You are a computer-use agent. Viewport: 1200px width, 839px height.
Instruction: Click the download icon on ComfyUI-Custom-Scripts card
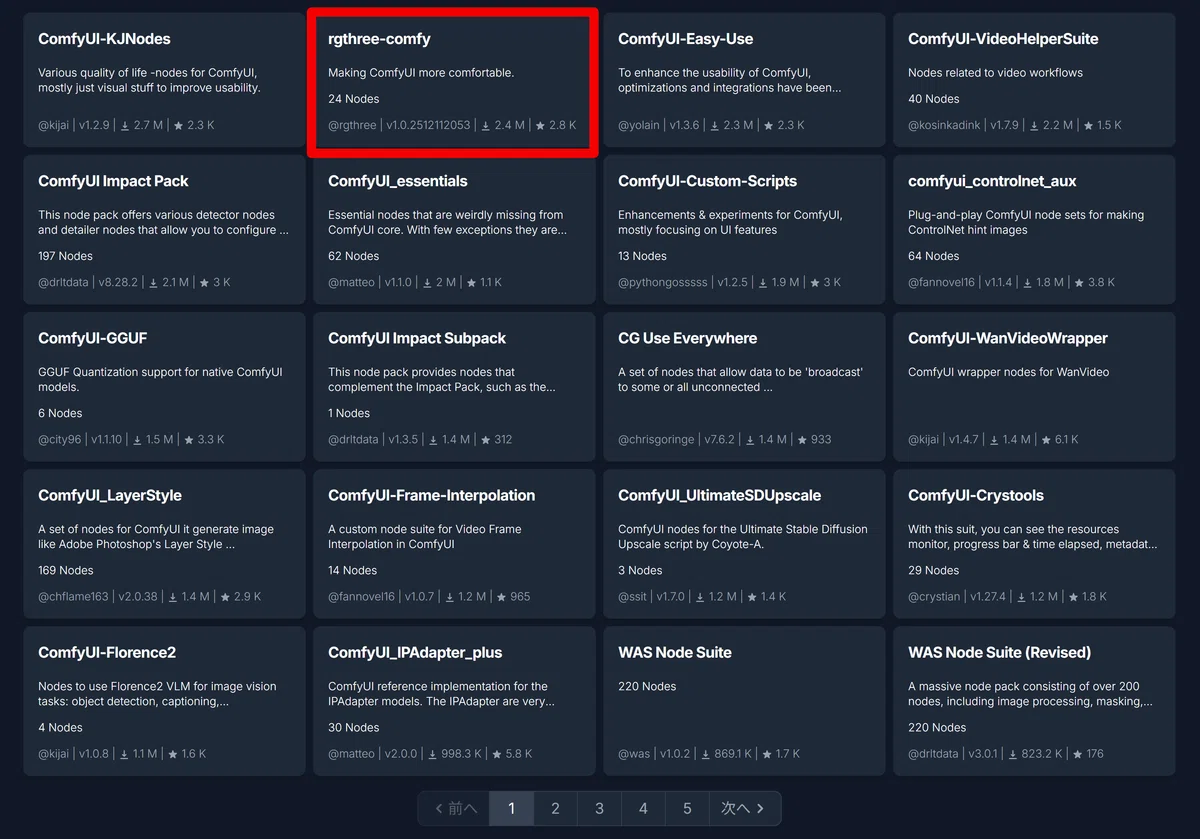[763, 283]
